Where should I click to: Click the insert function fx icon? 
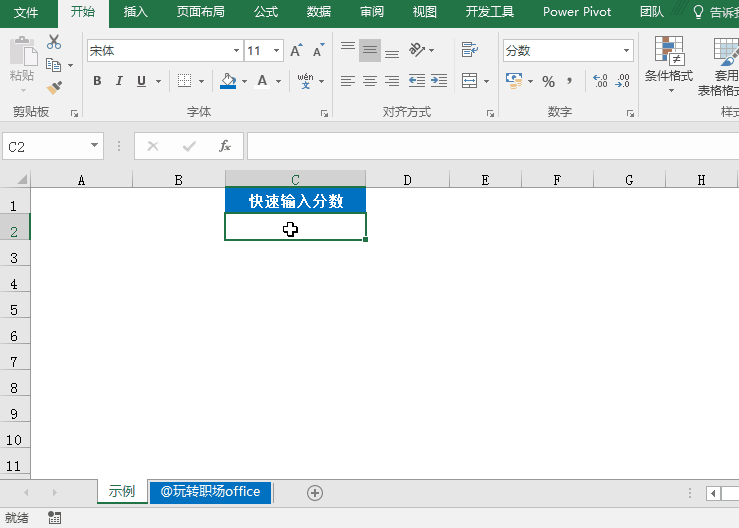click(x=225, y=146)
